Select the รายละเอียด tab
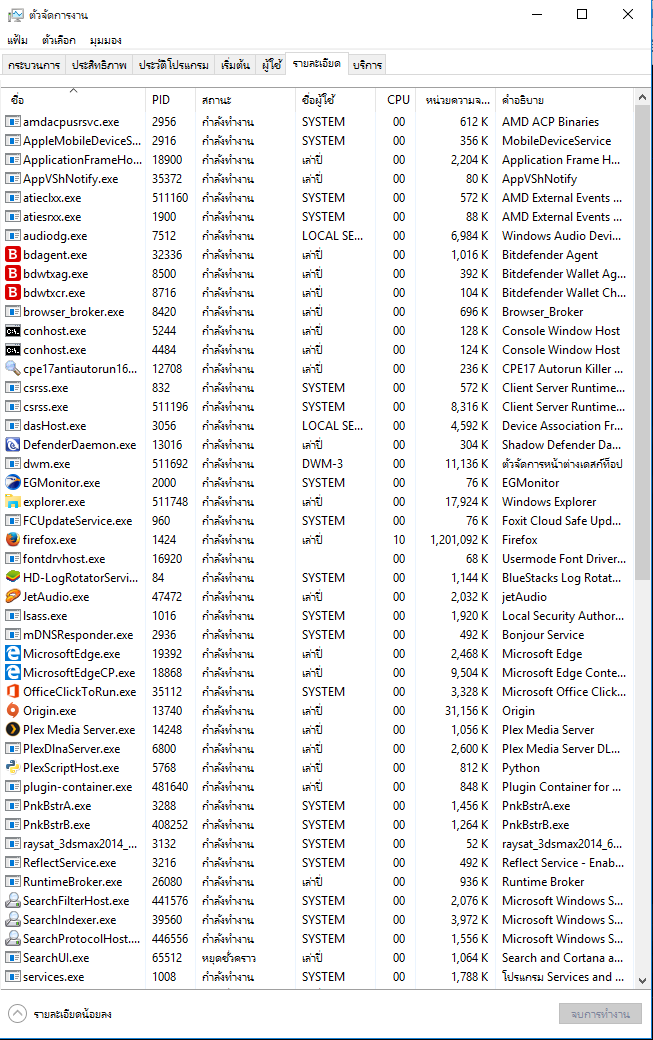This screenshot has width=653, height=1040. 317,64
